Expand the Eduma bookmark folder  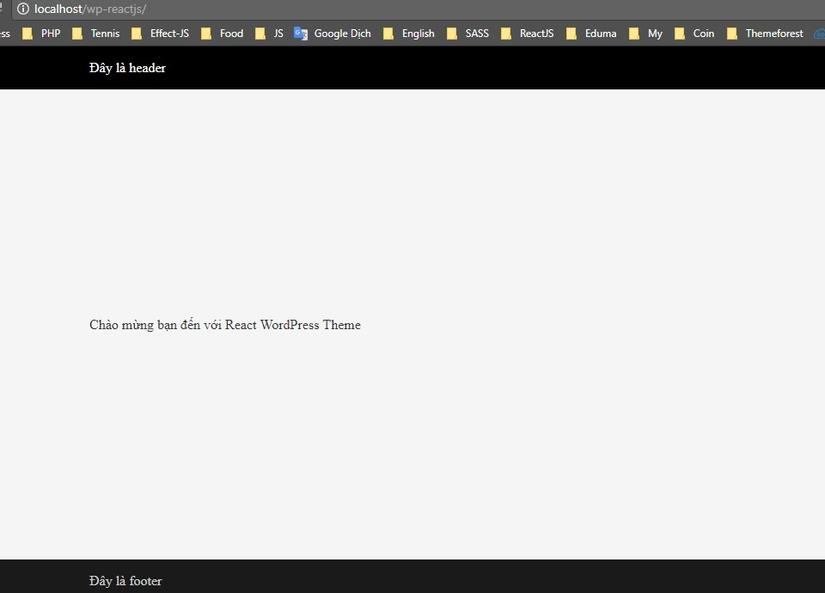pos(591,33)
